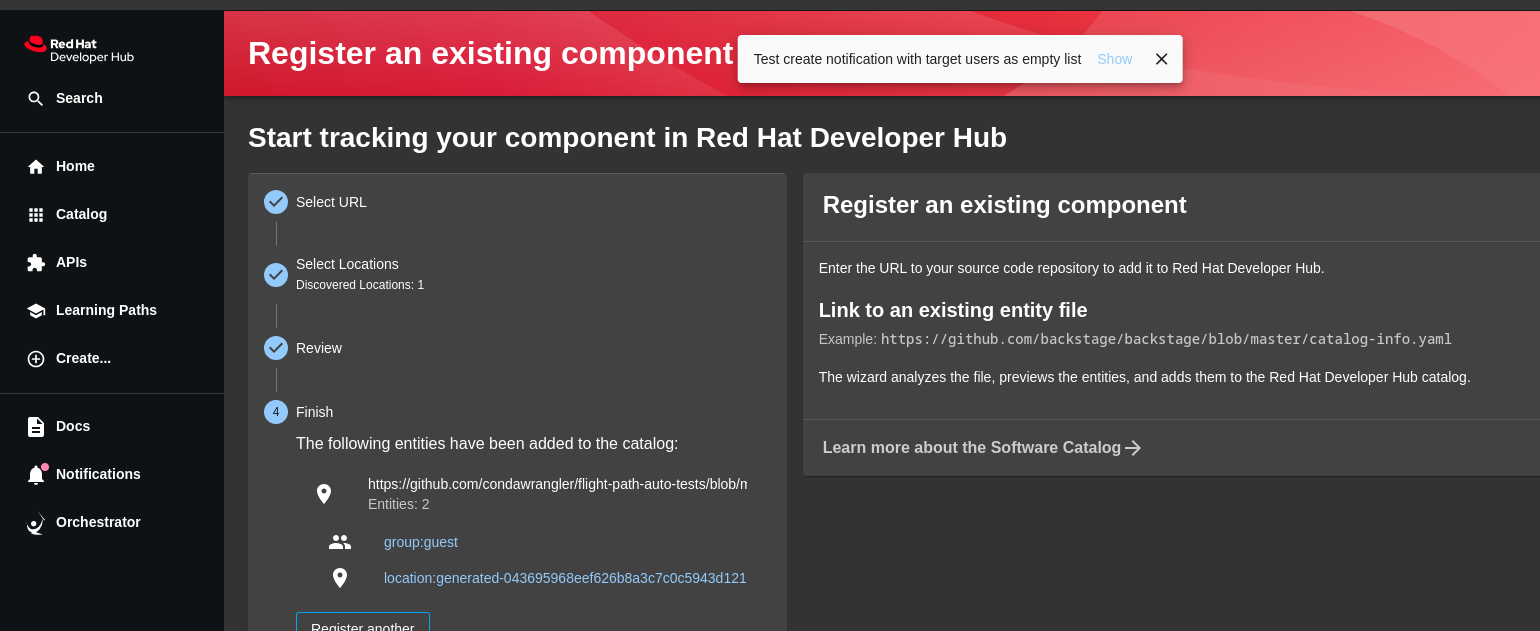Click the Search magnifier icon in sidebar

coord(36,98)
